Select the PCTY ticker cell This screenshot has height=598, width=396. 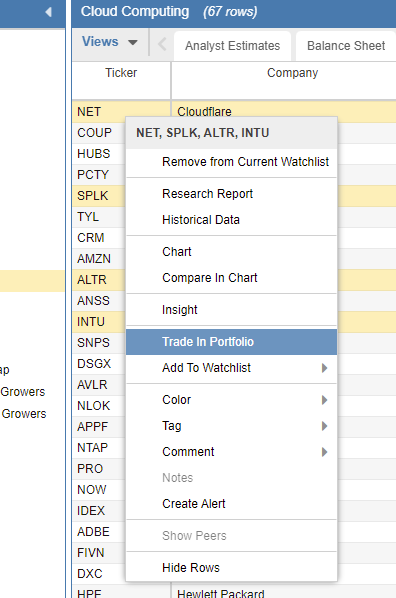coord(99,175)
